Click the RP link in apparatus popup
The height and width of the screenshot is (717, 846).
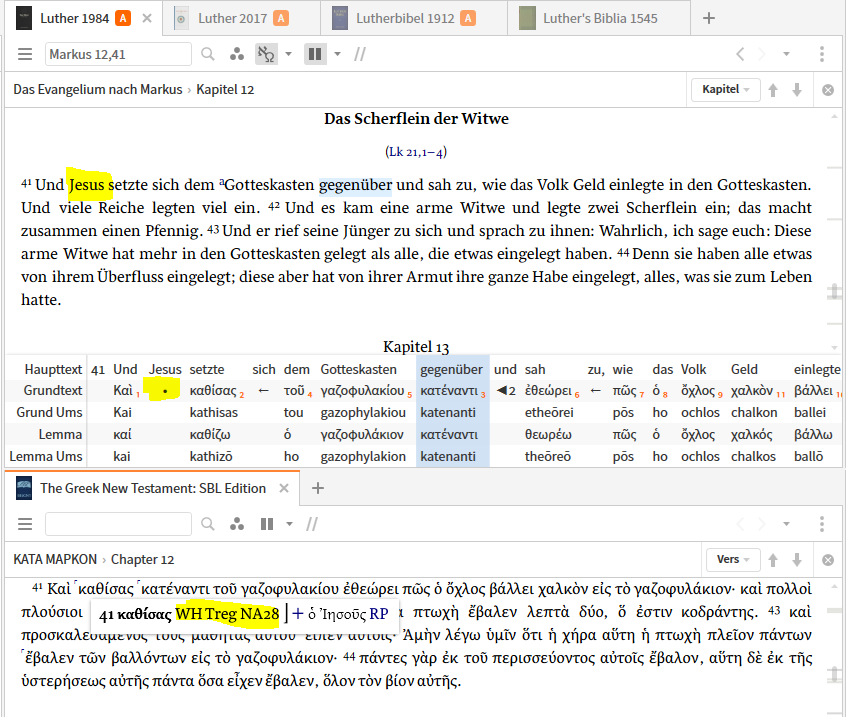(379, 614)
